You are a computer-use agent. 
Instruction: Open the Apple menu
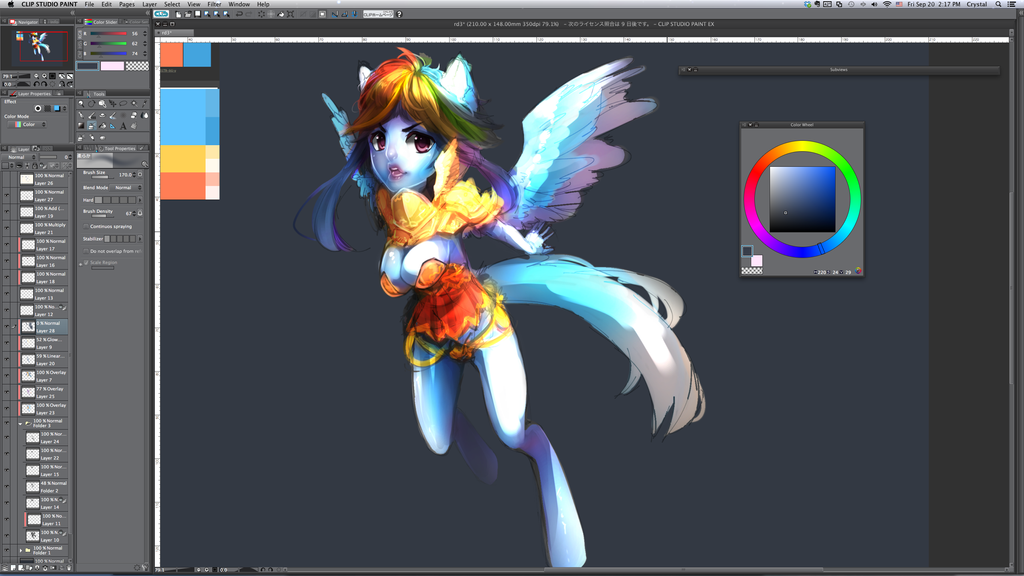(10, 4)
